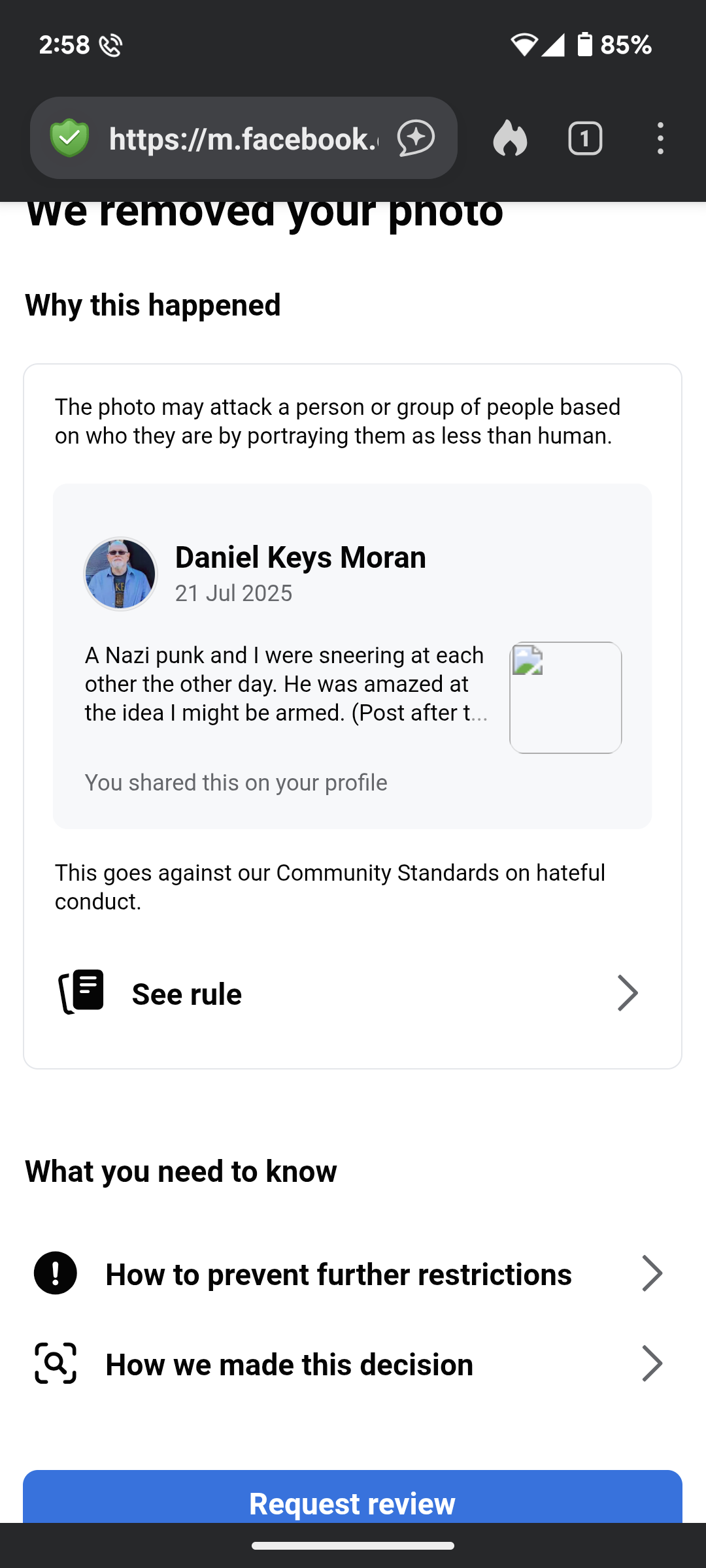706x1568 pixels.
Task: Open the three-dot browser menu
Action: coord(660,139)
